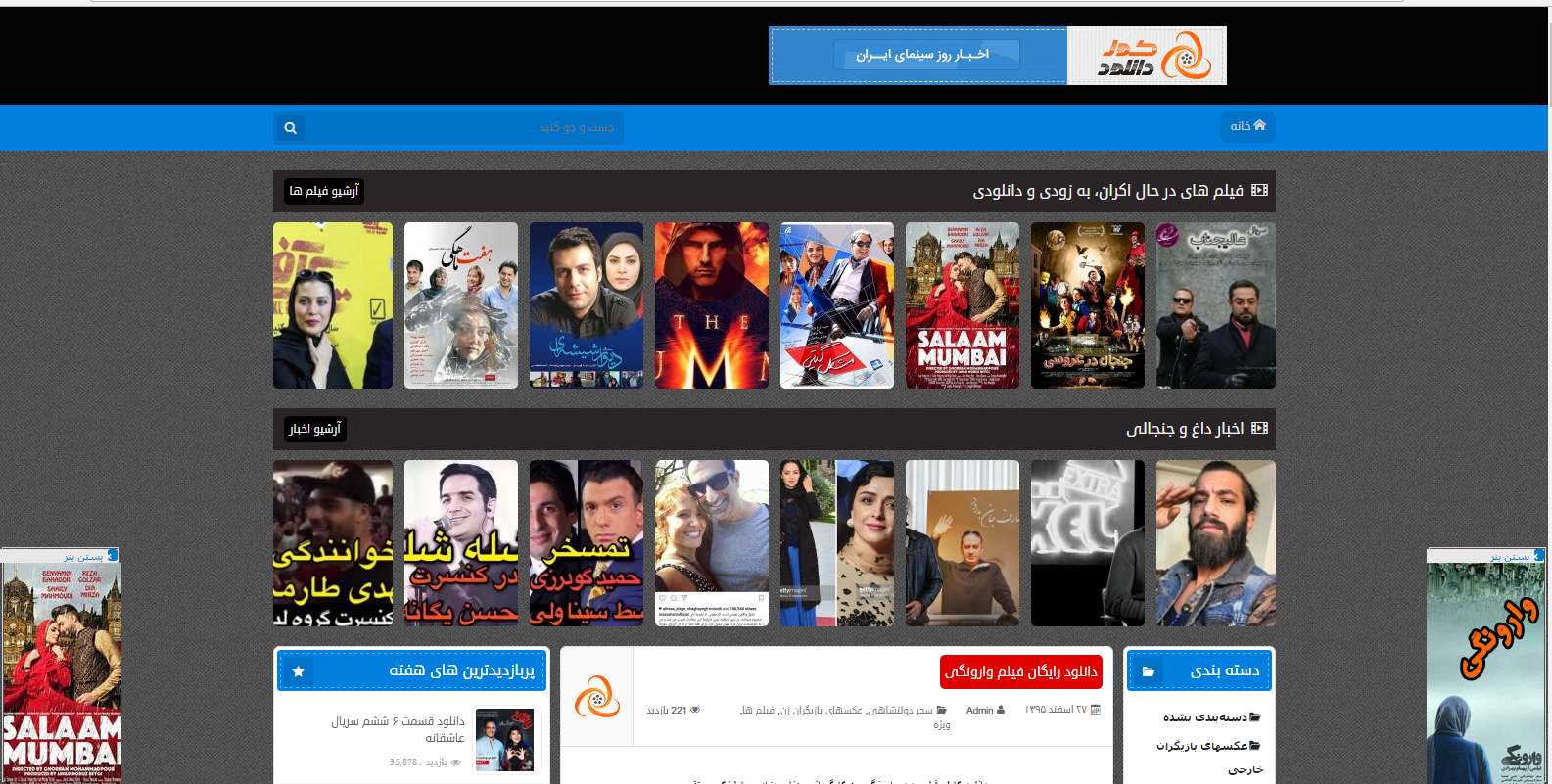Open the دسته‌بندی نشده category
The width and height of the screenshot is (1552, 784).
coord(1205,717)
